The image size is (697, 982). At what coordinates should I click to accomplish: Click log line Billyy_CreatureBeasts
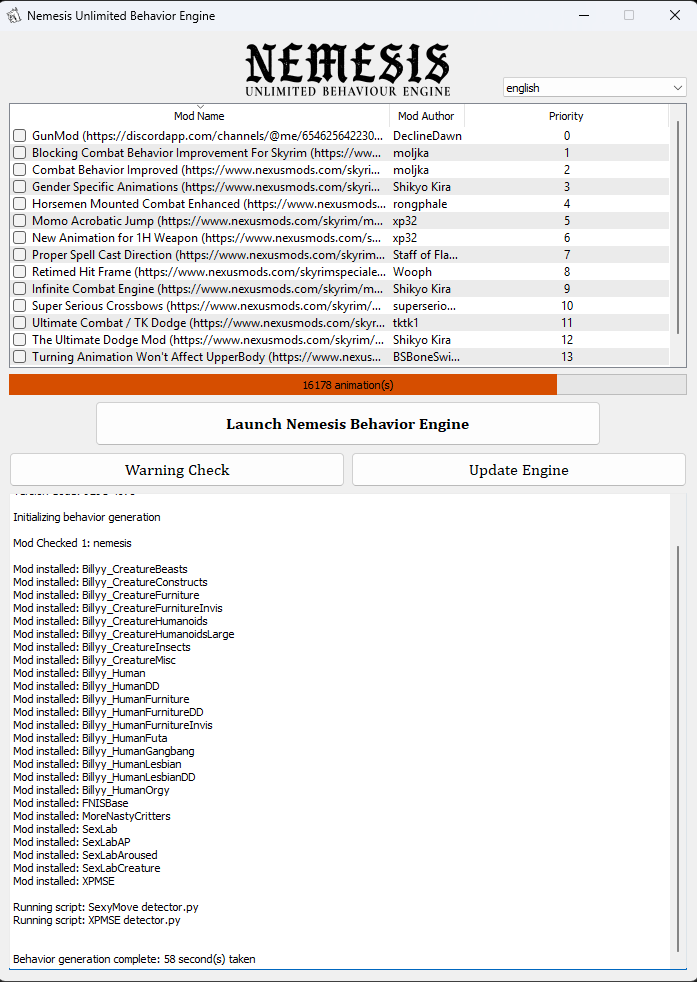point(100,569)
